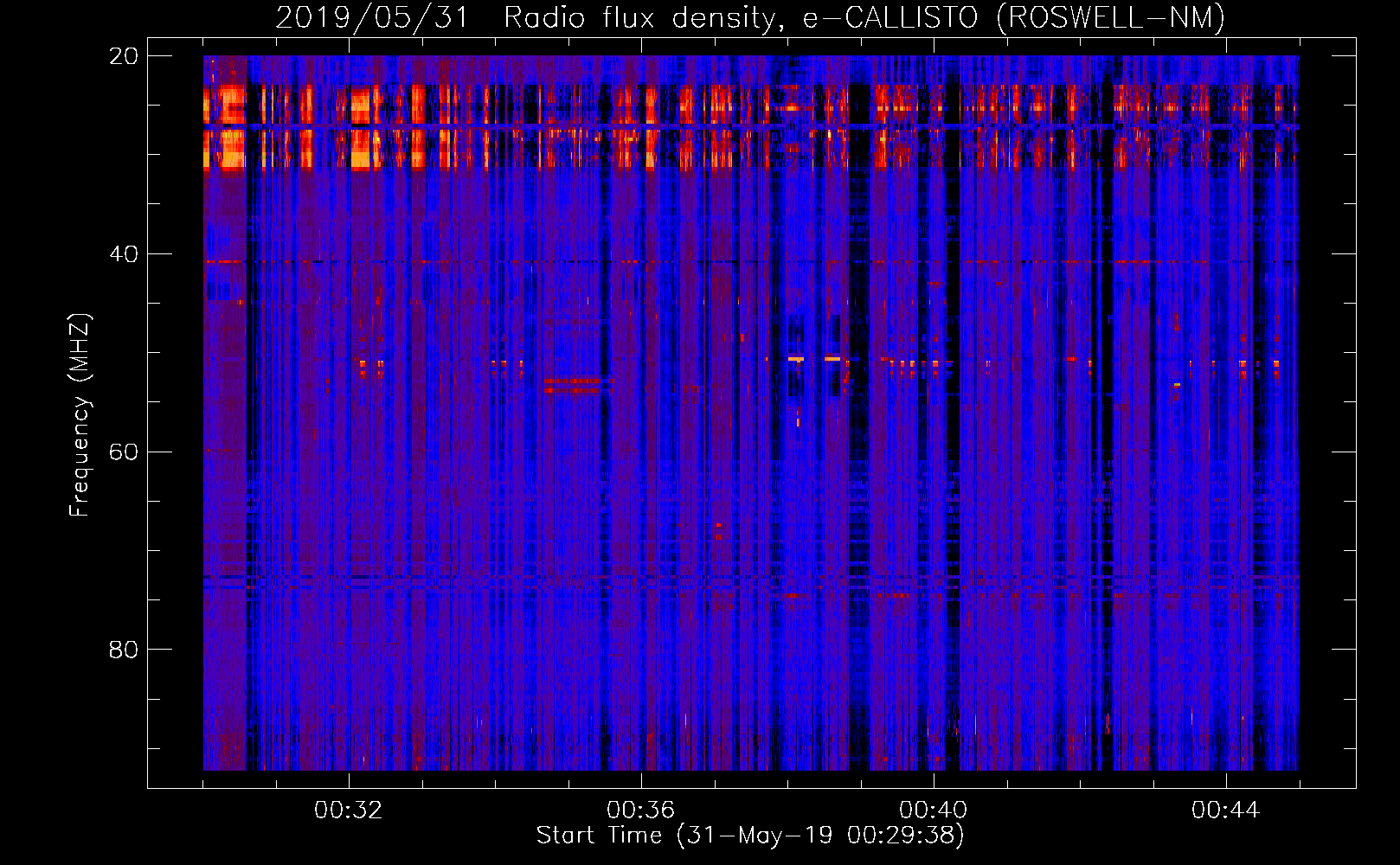The width and height of the screenshot is (1400, 865).
Task: Click the time tick label '00:32'
Action: point(349,811)
